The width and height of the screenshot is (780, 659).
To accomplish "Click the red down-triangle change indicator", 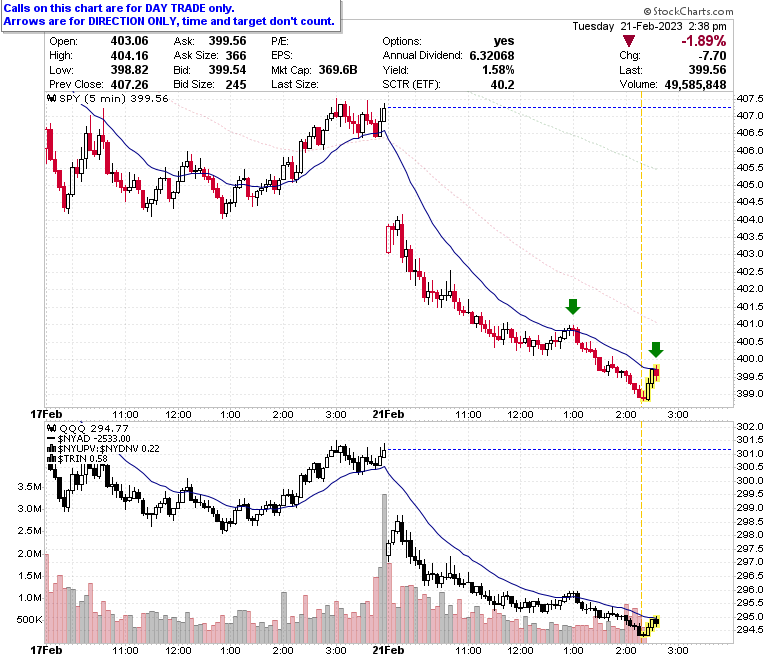I will click(629, 41).
